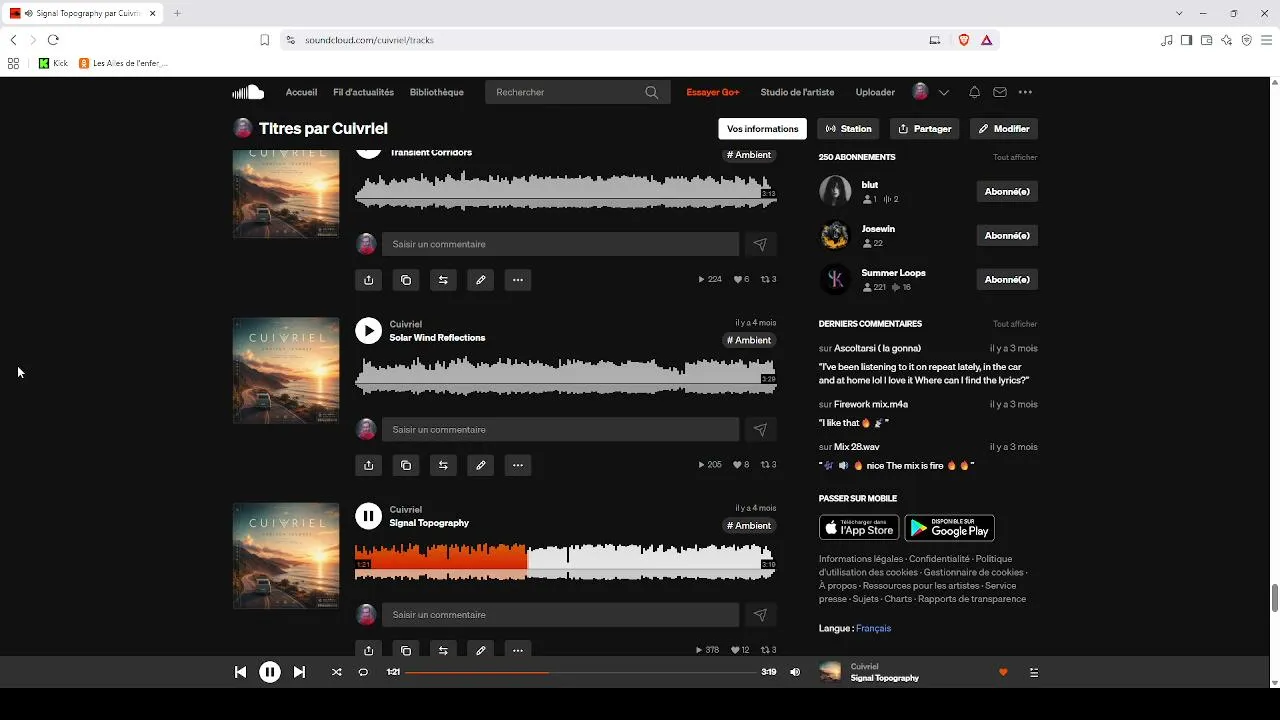1280x720 pixels.
Task: Toggle subscription to blut
Action: [x=1007, y=192]
